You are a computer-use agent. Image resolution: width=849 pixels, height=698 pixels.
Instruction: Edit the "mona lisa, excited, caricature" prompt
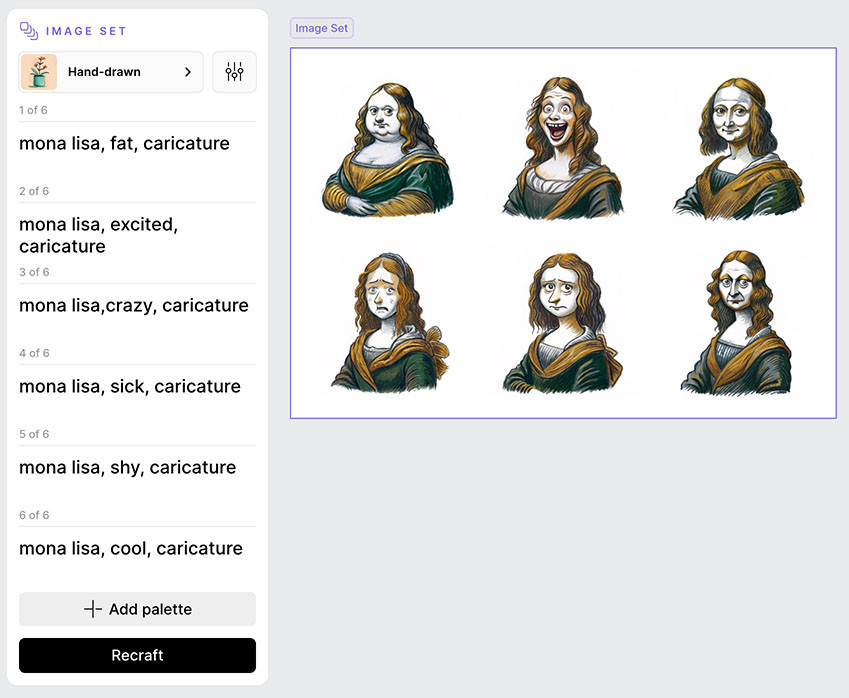click(99, 235)
